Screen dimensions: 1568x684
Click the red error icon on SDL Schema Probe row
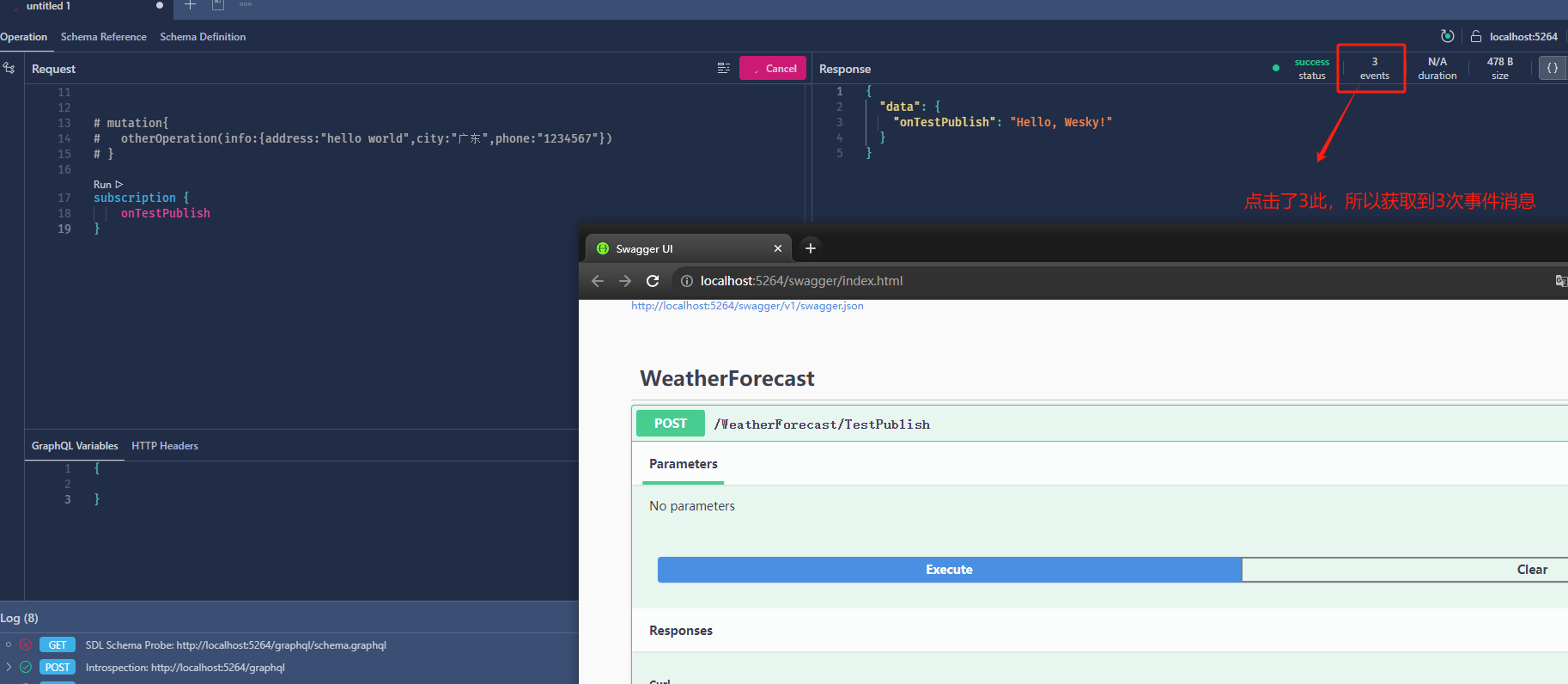click(x=26, y=644)
